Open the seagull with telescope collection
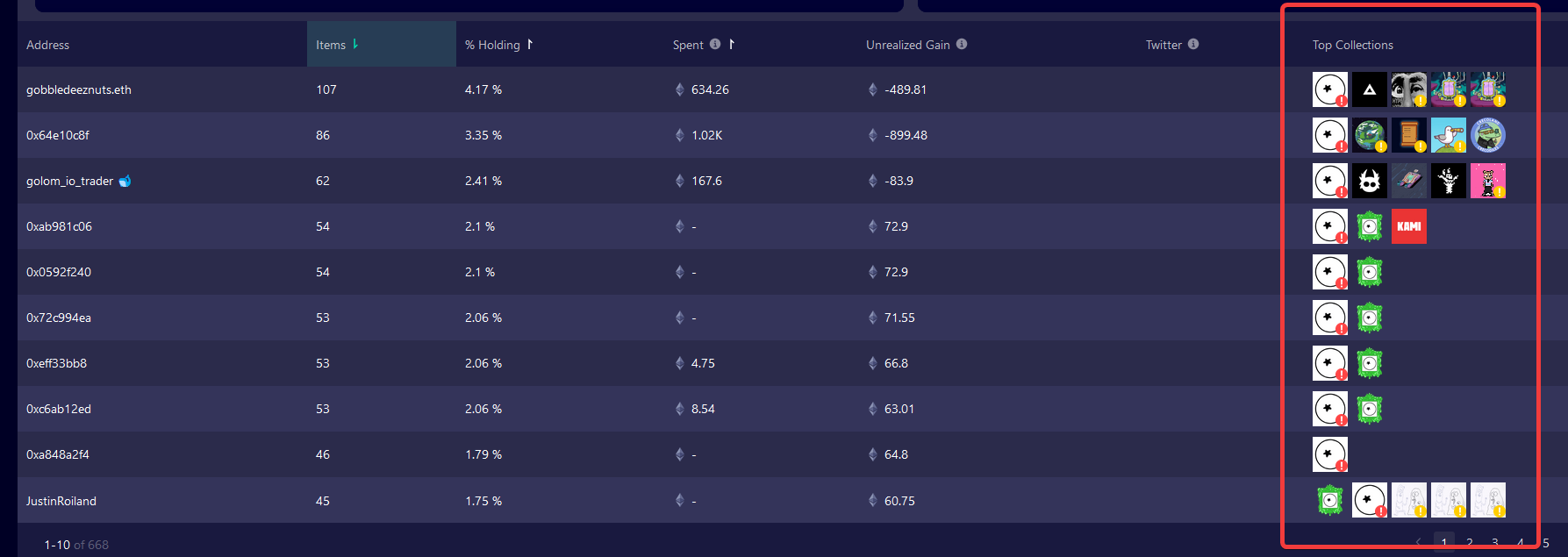This screenshot has height=557, width=1568. click(x=1448, y=135)
